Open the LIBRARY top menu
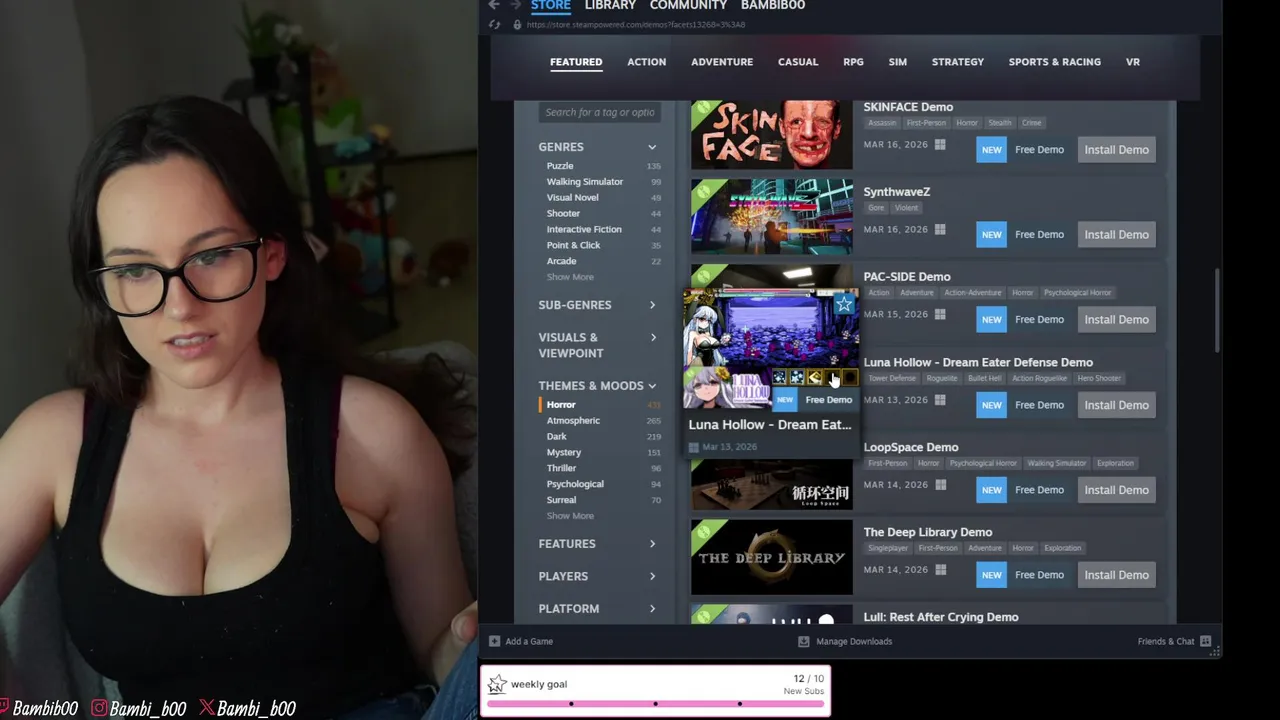The image size is (1280, 720). [610, 5]
